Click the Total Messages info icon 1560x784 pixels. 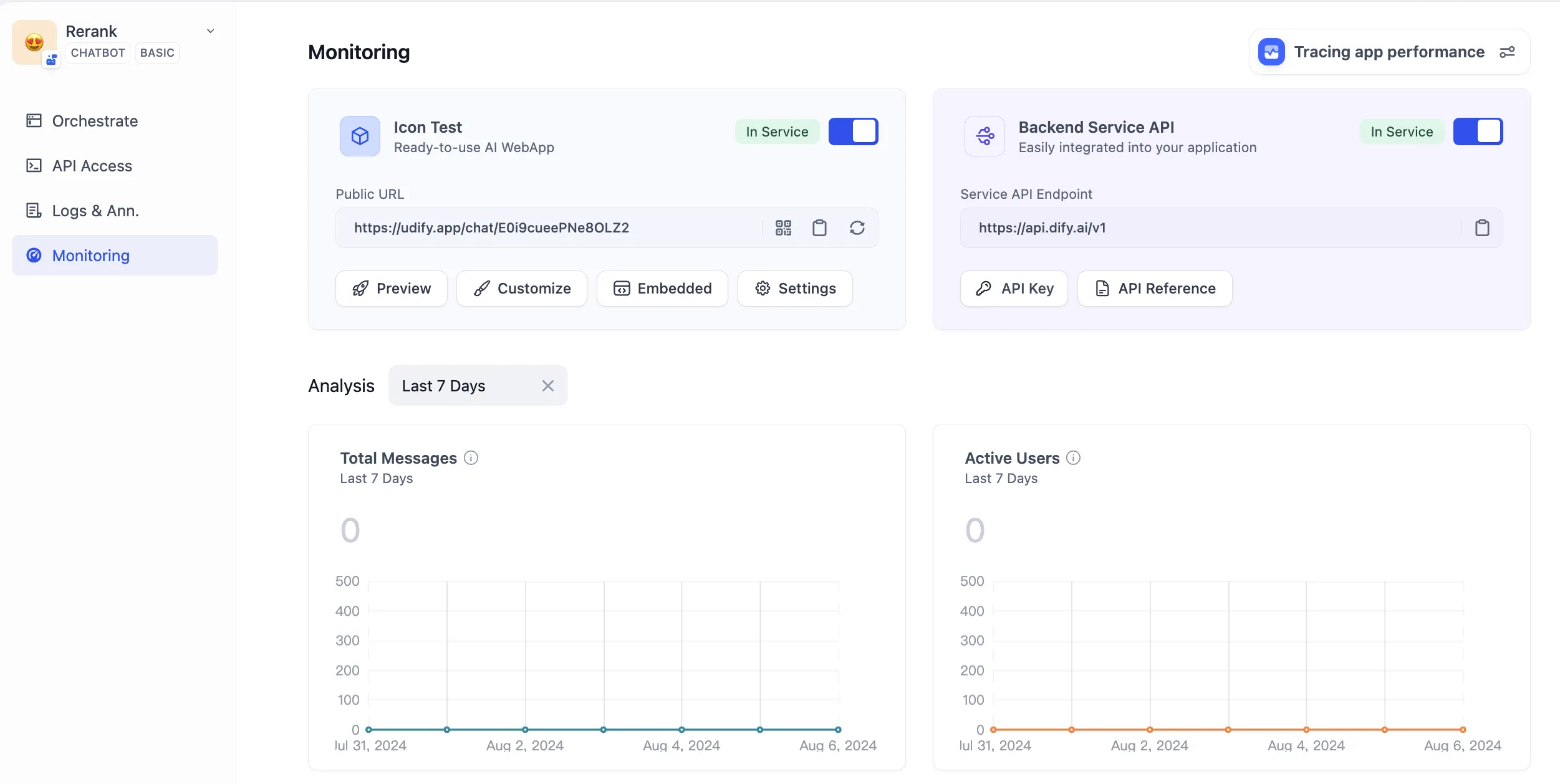tap(471, 458)
